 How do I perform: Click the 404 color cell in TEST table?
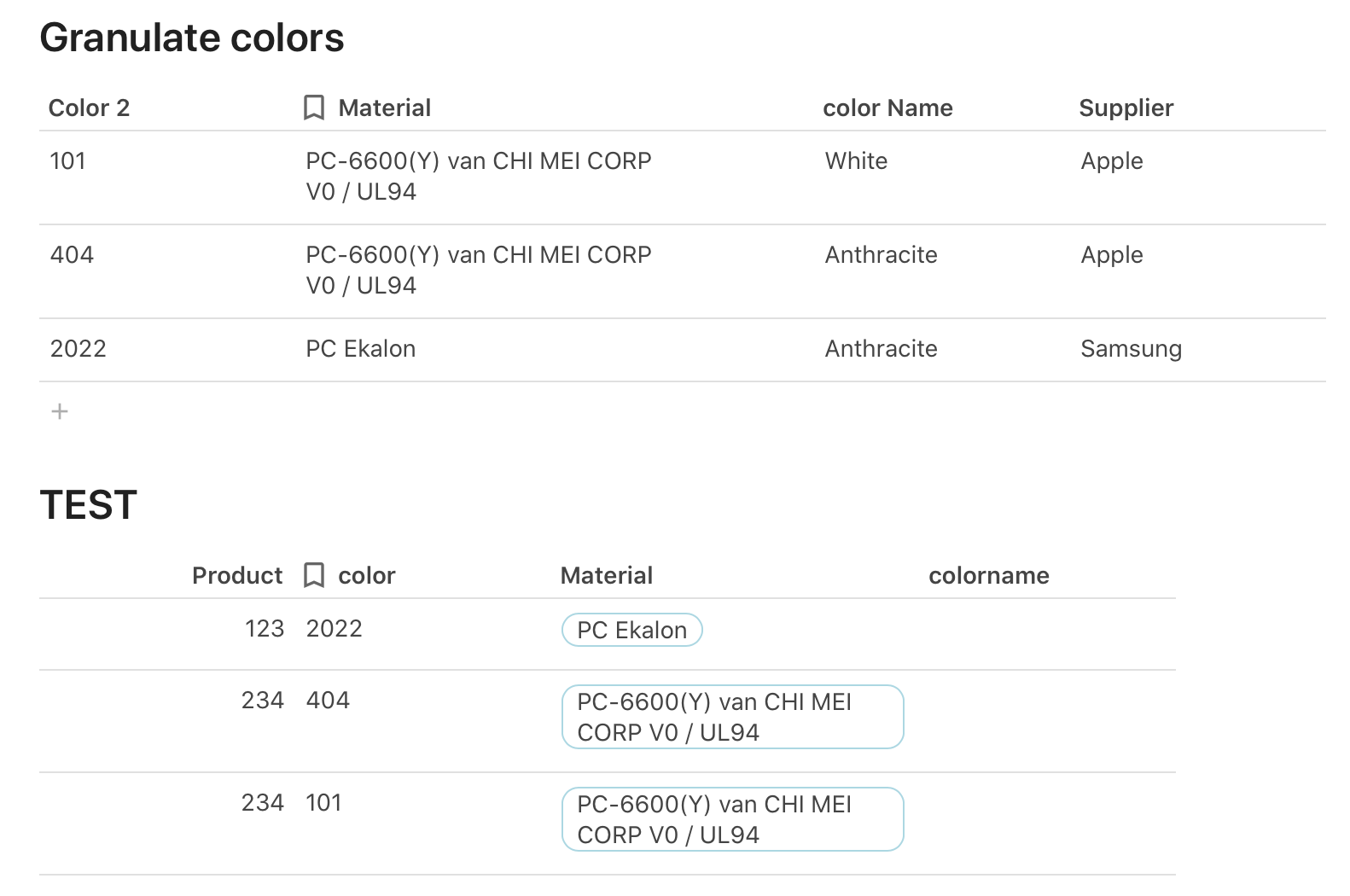tap(328, 701)
